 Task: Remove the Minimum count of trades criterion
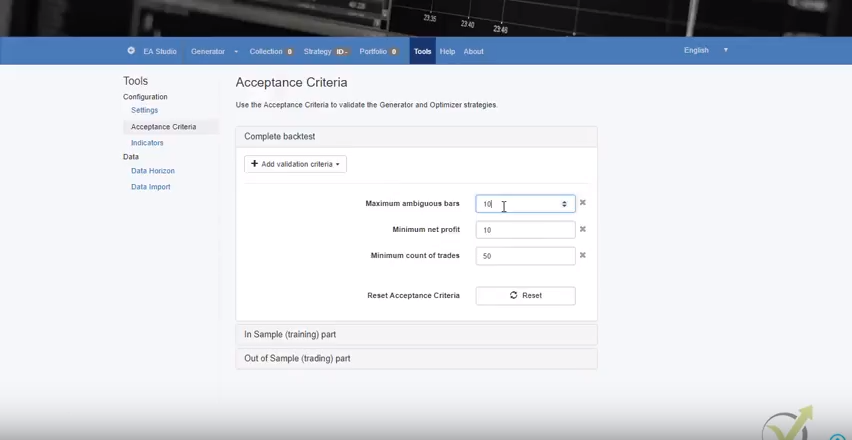[582, 255]
